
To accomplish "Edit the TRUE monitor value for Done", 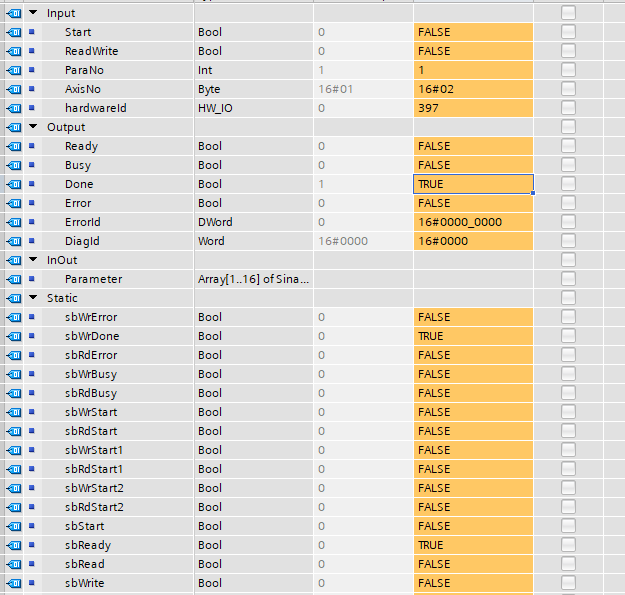I will (x=472, y=184).
